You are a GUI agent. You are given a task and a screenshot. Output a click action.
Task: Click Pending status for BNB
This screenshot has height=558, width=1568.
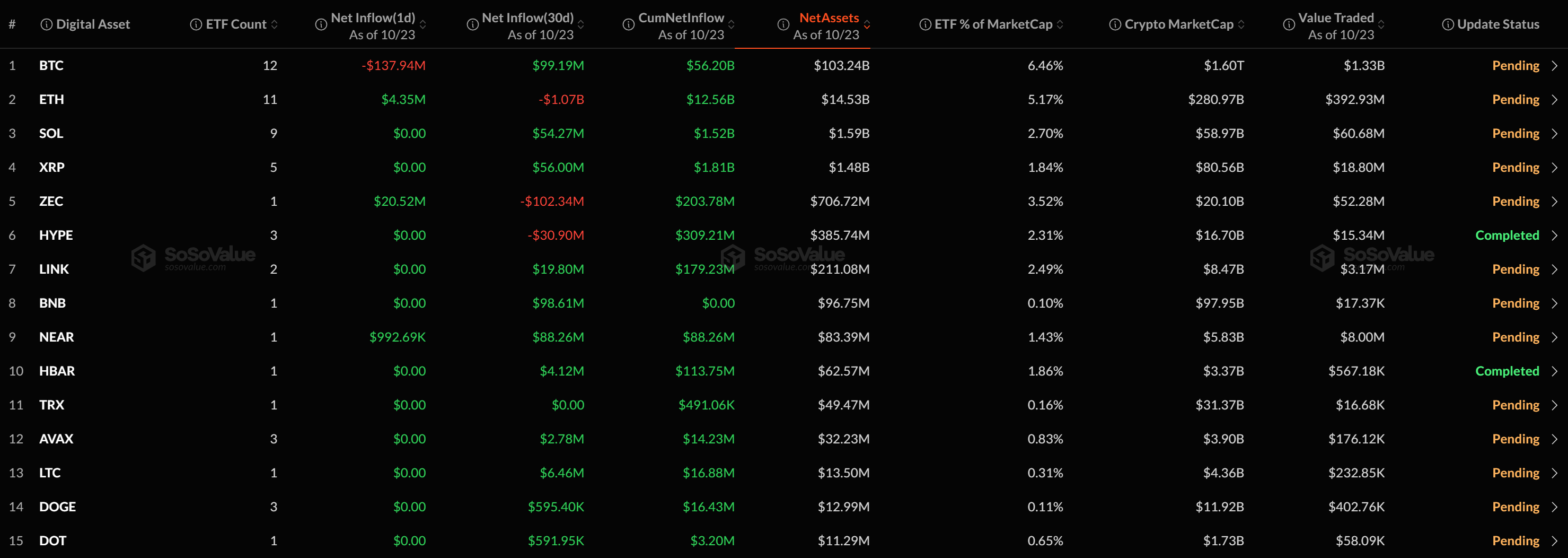1516,303
